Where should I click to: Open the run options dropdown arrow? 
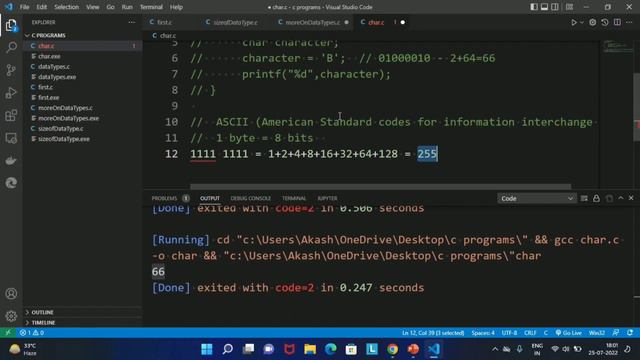coord(582,22)
